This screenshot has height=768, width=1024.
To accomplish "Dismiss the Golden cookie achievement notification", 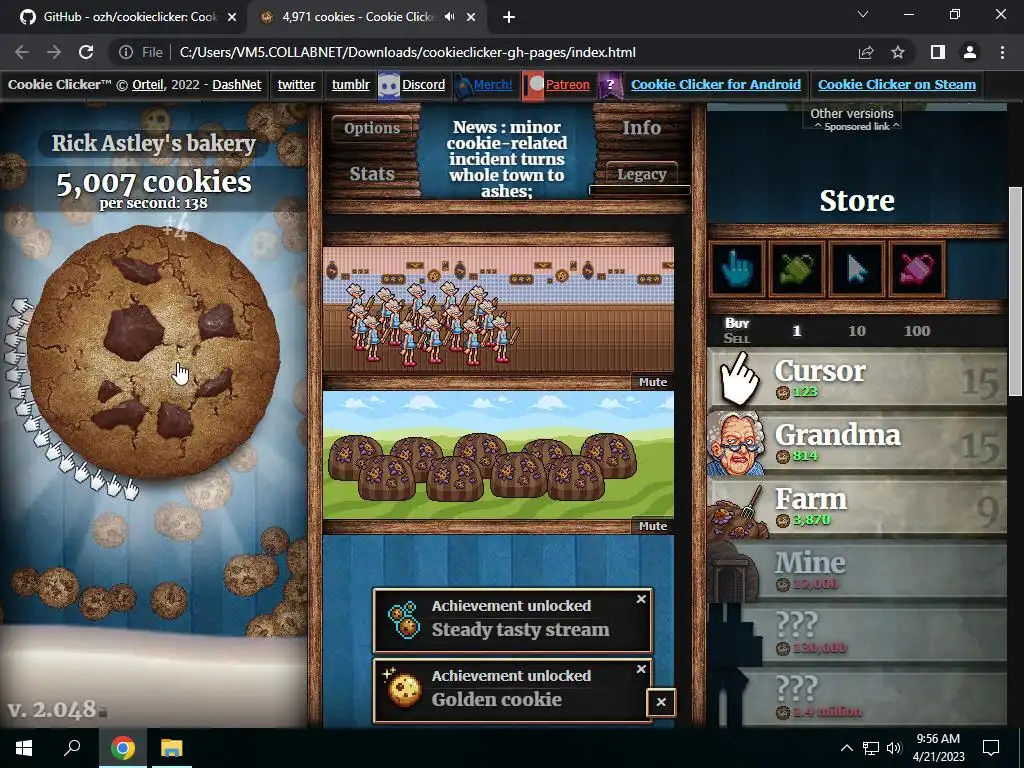I will [x=641, y=669].
